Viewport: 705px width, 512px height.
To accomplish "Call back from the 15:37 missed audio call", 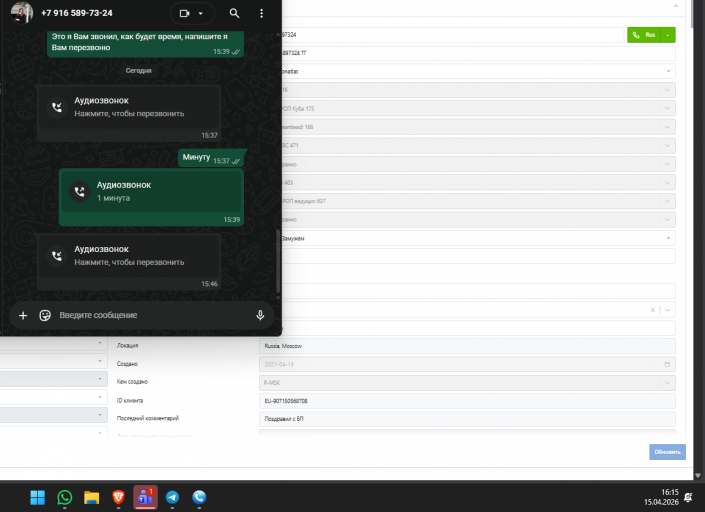I will (x=129, y=114).
